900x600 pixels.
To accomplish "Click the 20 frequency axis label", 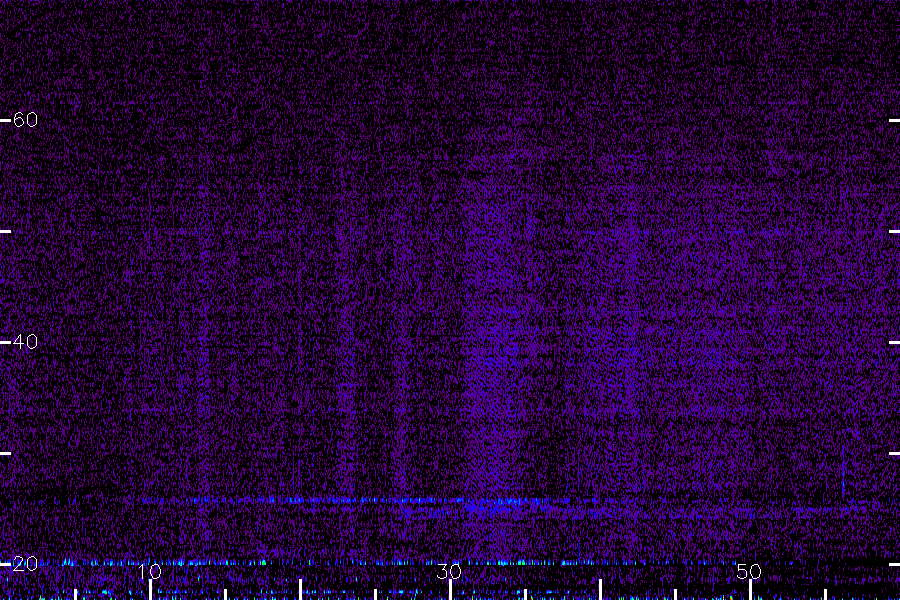I will (25, 564).
